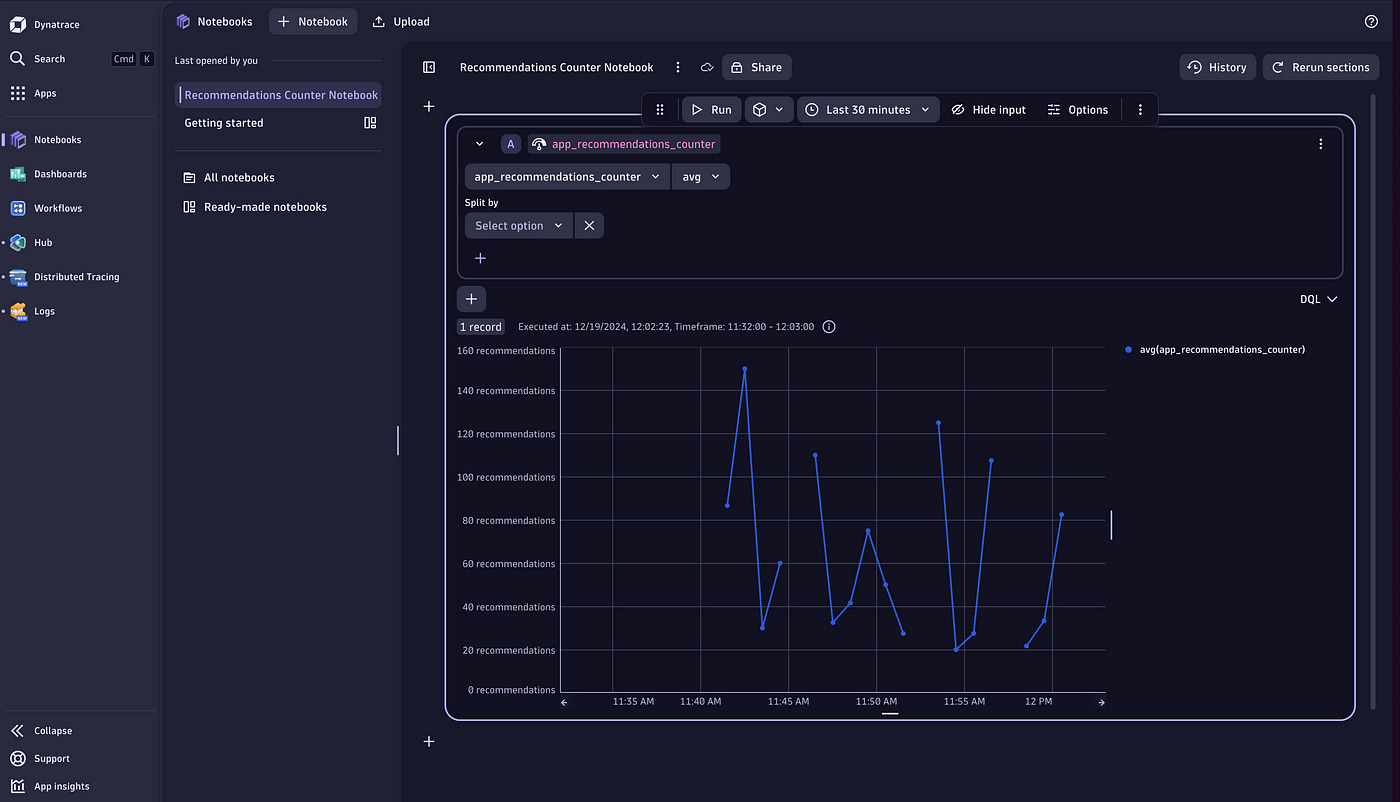This screenshot has width=1400, height=802.
Task: Open the Getting started notebook
Action: tap(224, 123)
